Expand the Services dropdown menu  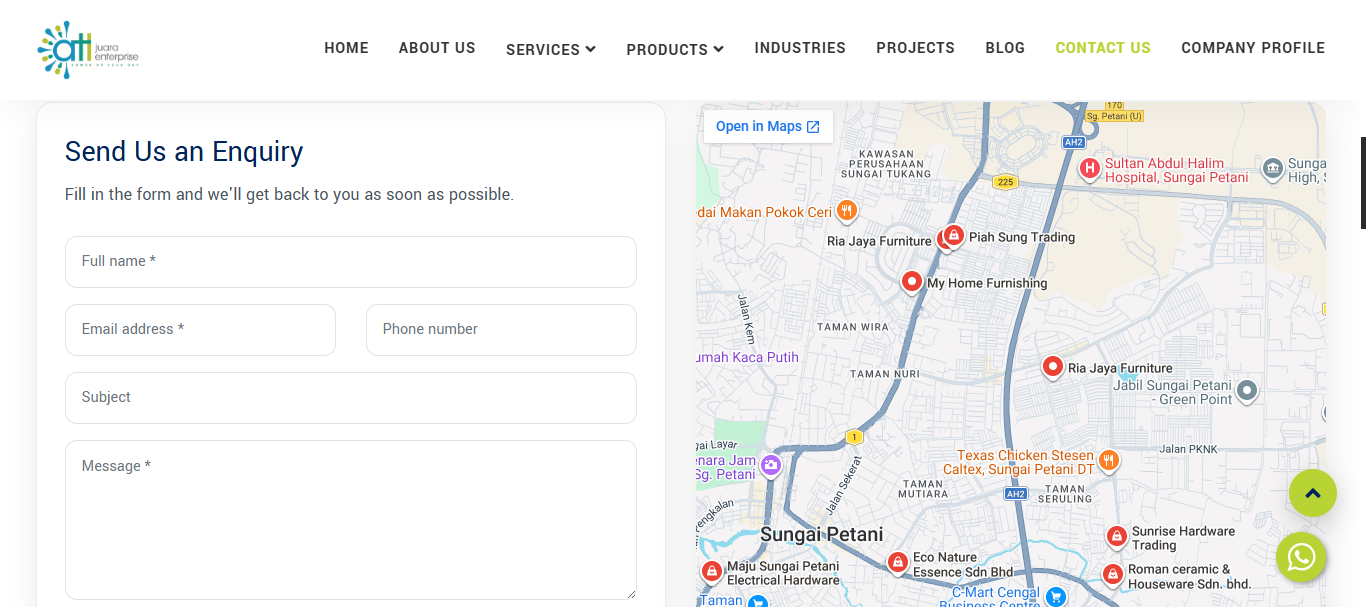551,49
